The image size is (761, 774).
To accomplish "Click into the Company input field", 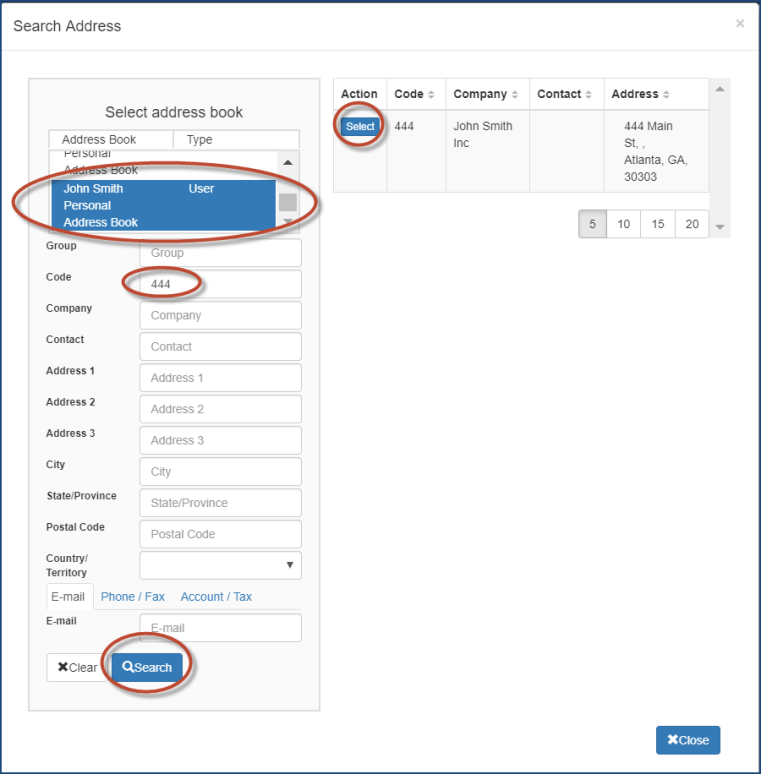I will [x=220, y=315].
